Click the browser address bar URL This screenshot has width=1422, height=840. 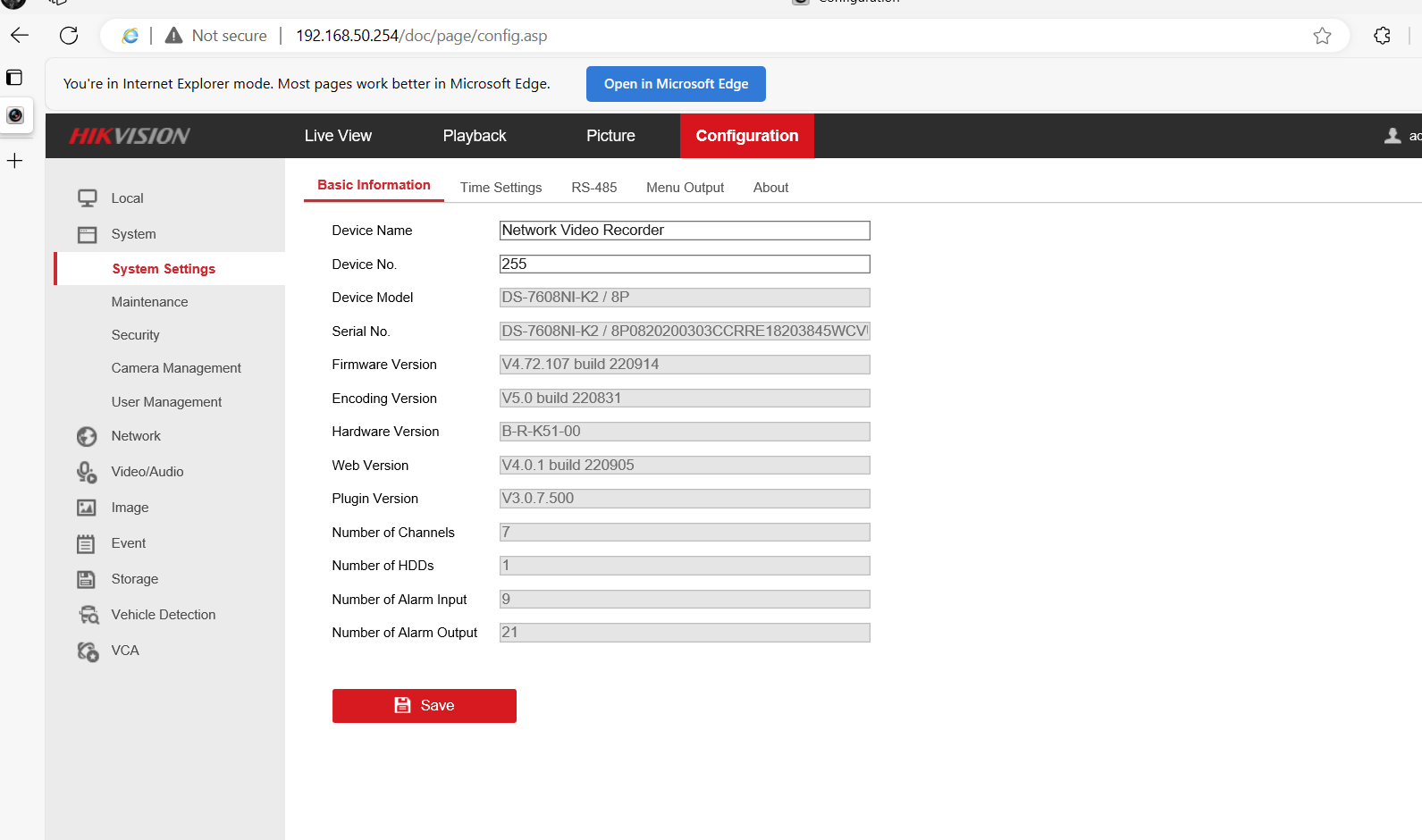[x=421, y=36]
